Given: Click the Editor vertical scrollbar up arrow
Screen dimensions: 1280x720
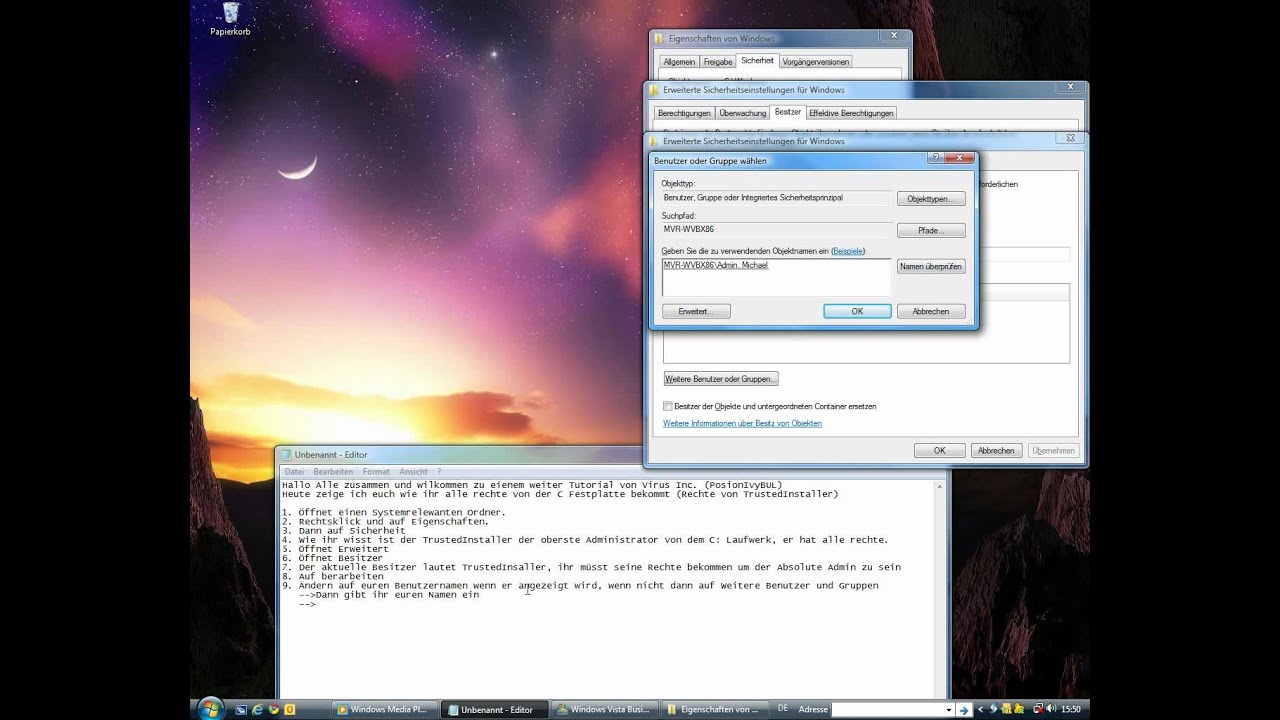Looking at the screenshot, I should [940, 486].
